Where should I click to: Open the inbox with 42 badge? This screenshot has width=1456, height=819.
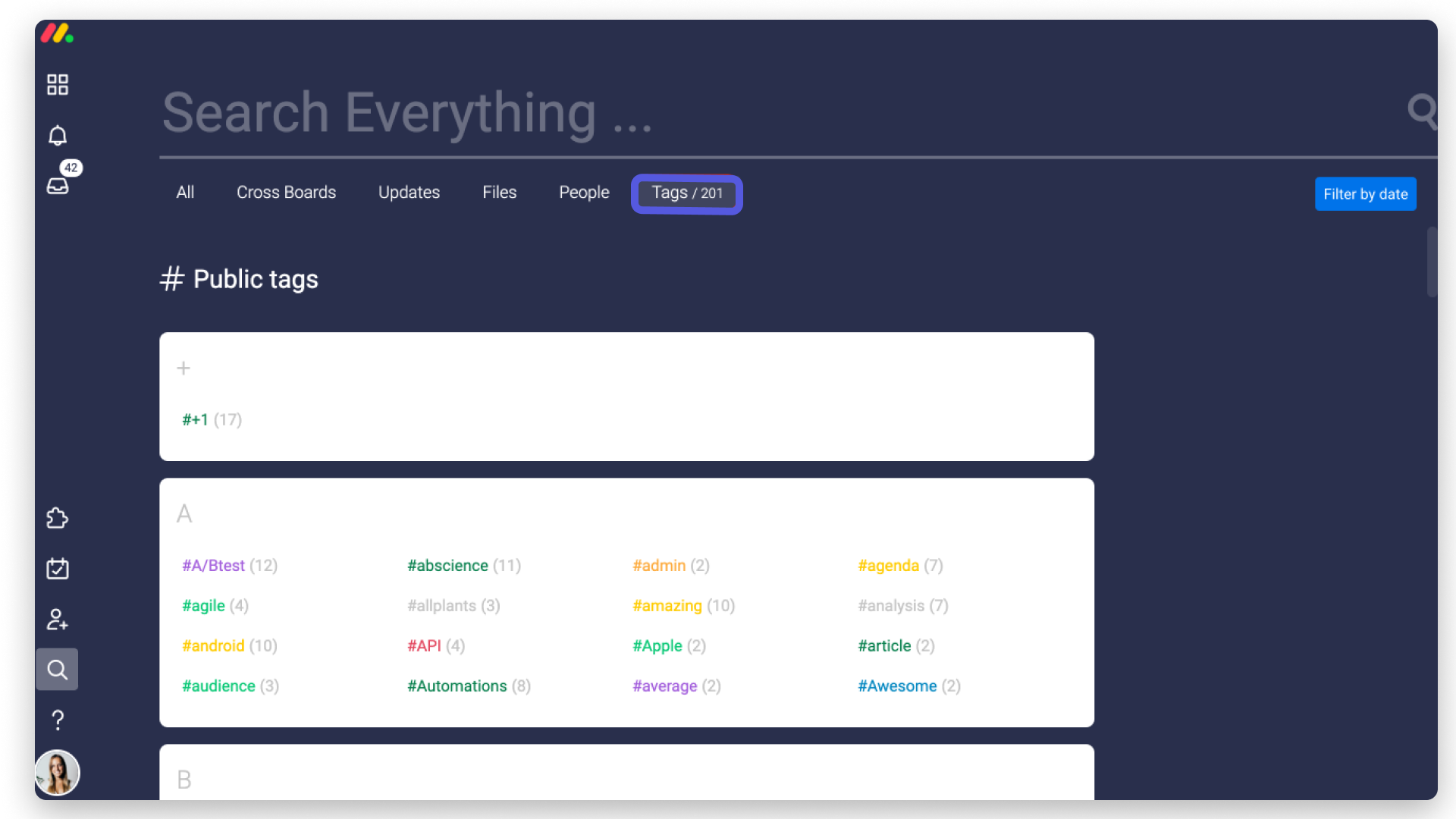(x=58, y=184)
